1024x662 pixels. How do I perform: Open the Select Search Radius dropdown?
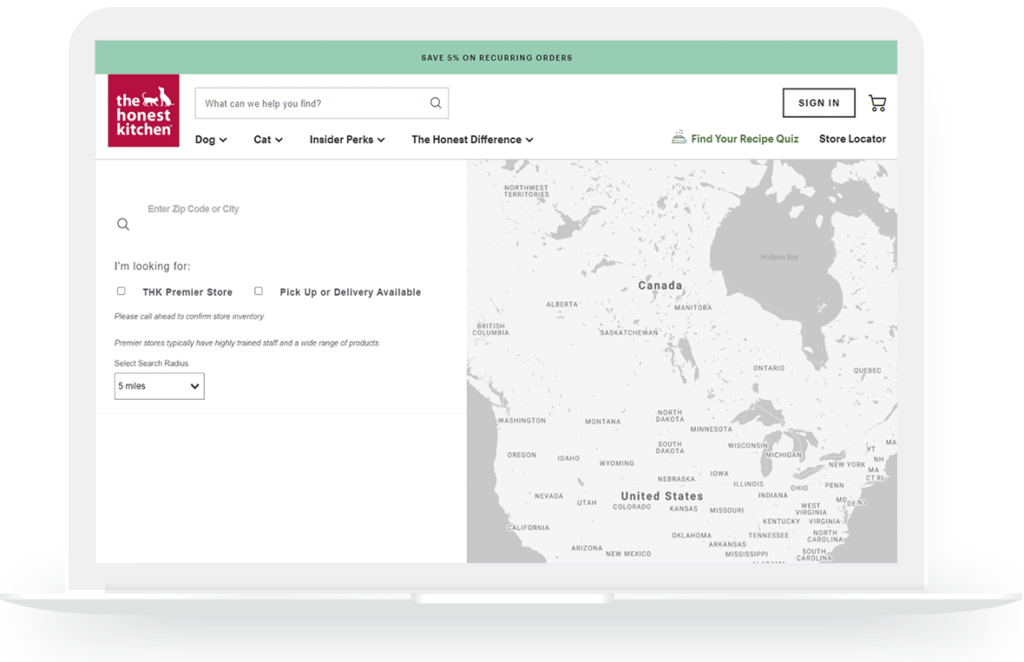(159, 386)
